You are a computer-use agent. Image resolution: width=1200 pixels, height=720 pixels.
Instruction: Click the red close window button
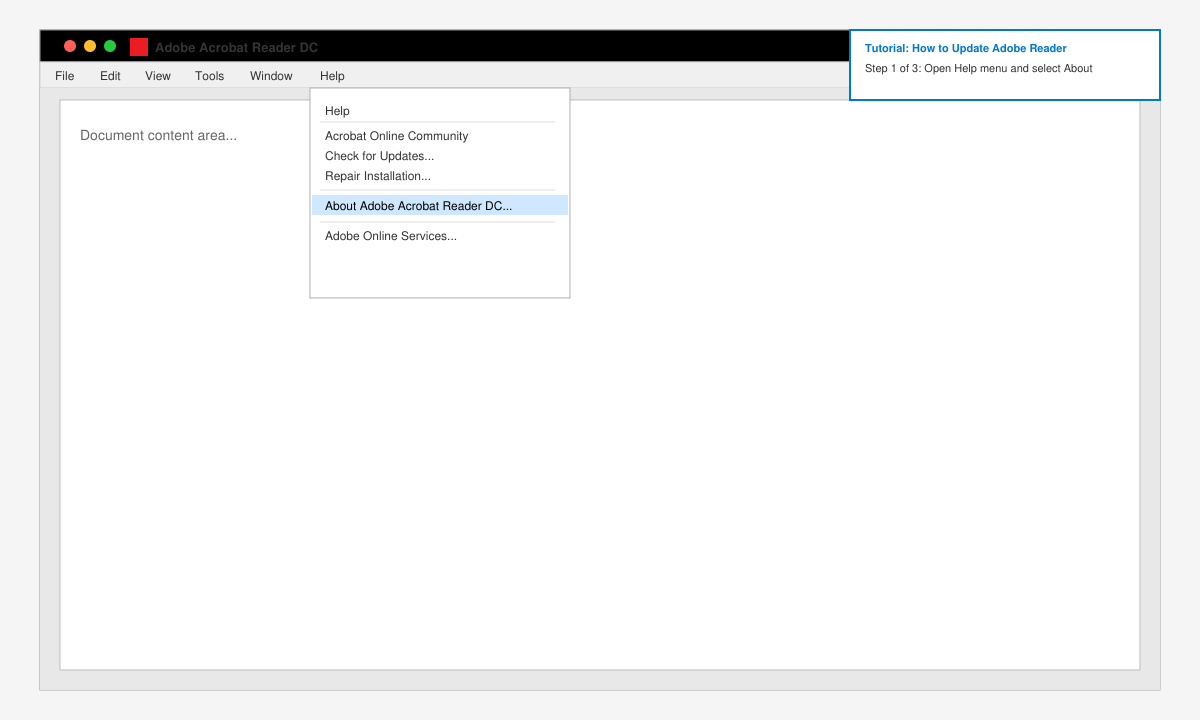click(x=70, y=46)
